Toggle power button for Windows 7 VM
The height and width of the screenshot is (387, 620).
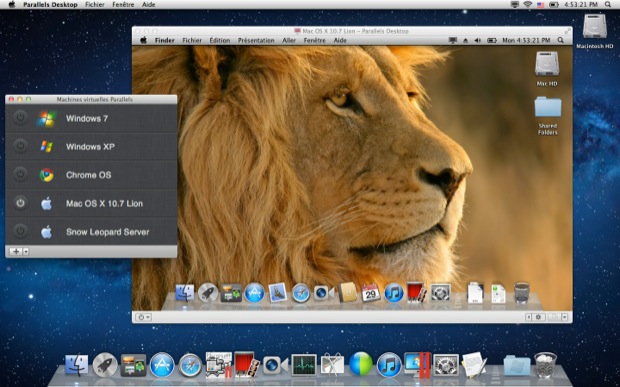[x=20, y=118]
